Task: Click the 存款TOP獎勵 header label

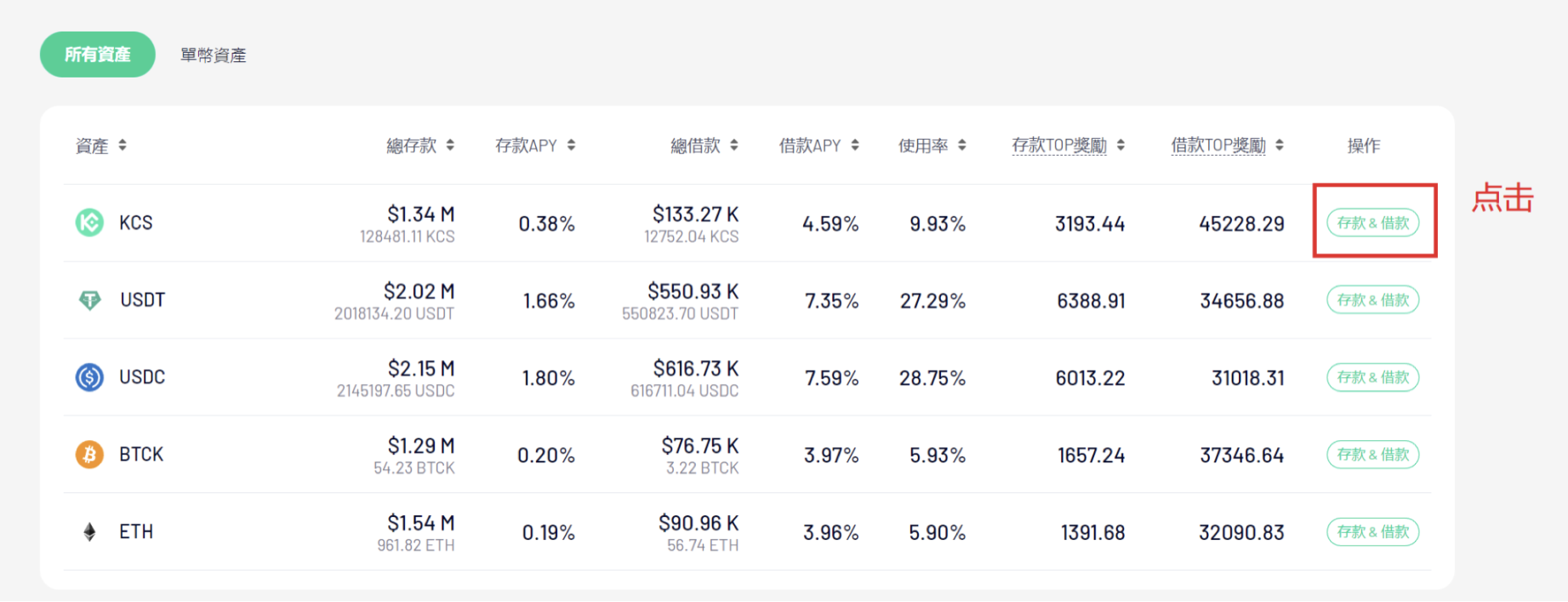Action: [x=1059, y=146]
